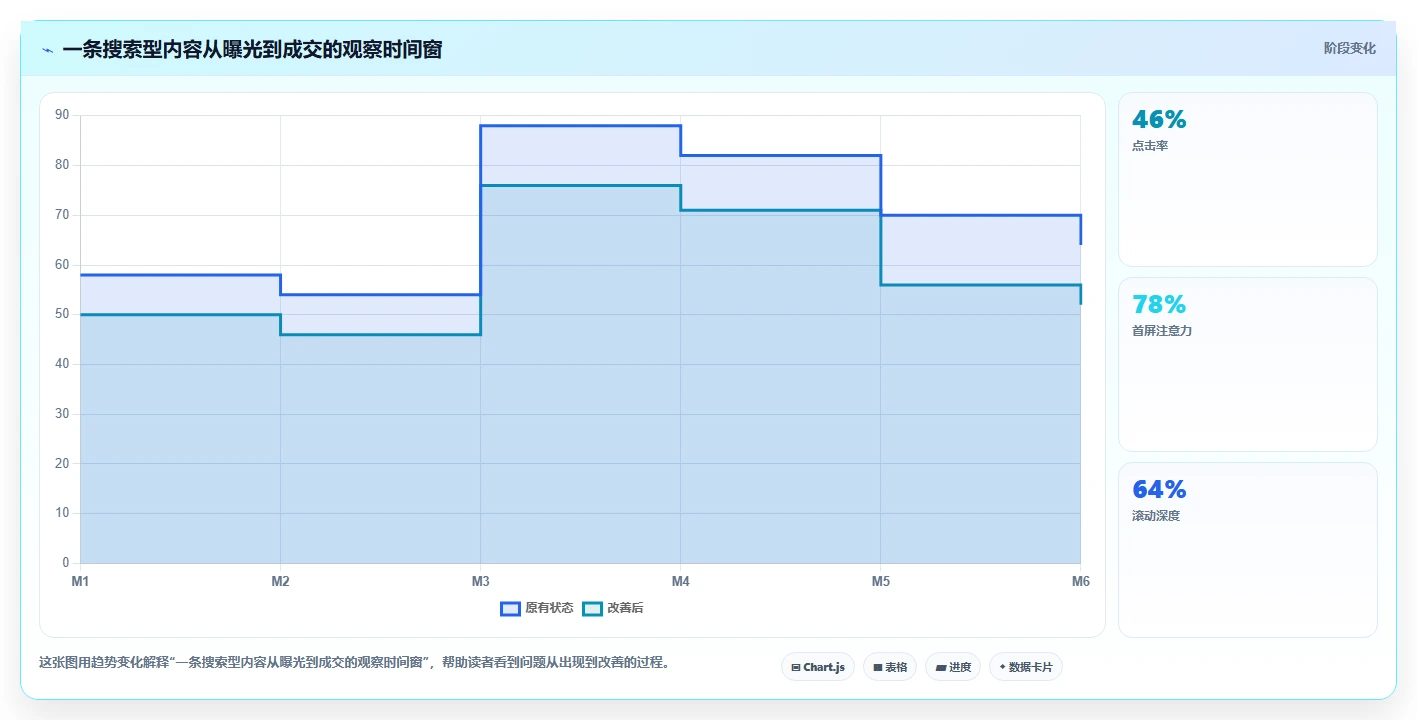Open the 46% 点击率 card
The height and width of the screenshot is (720, 1417).
pos(1248,179)
